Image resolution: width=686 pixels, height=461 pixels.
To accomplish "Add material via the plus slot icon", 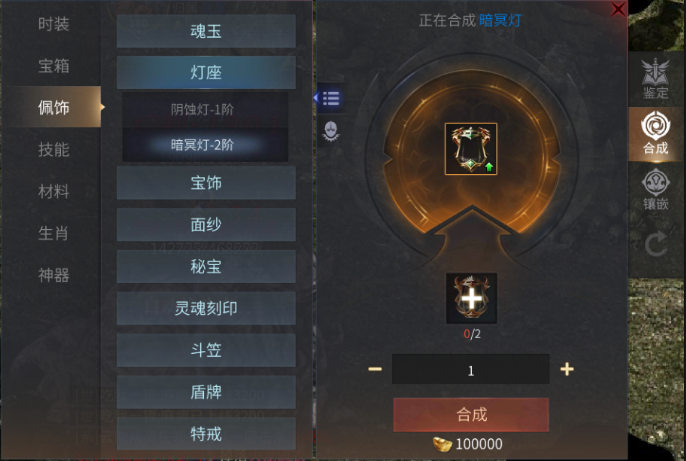I will [471, 298].
